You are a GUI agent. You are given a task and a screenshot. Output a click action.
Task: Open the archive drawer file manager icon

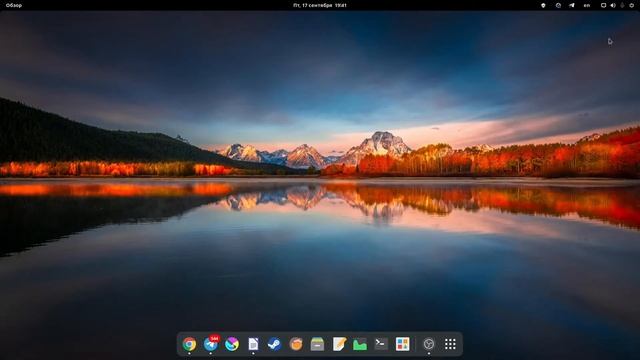pyautogui.click(x=317, y=344)
